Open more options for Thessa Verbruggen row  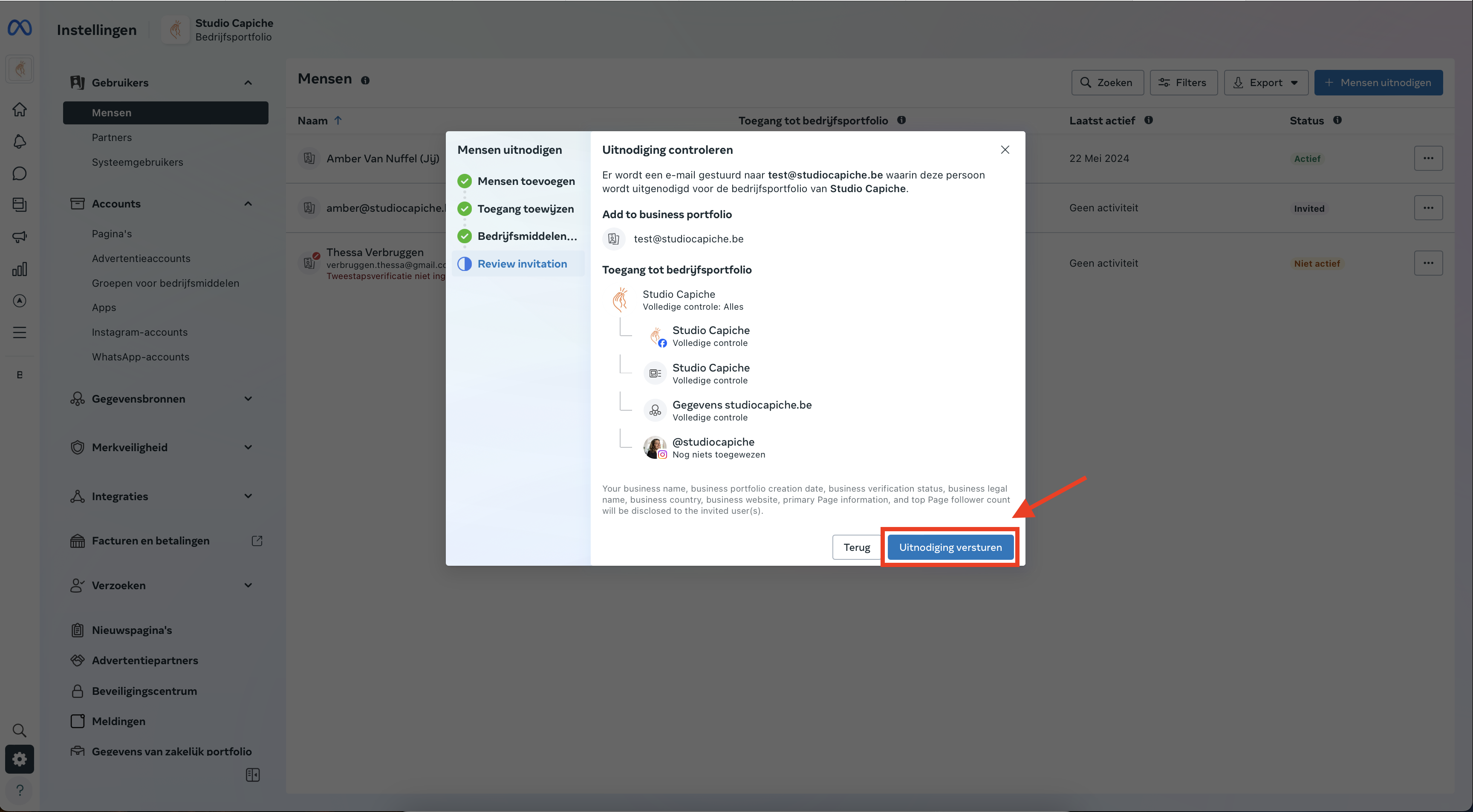coord(1428,263)
